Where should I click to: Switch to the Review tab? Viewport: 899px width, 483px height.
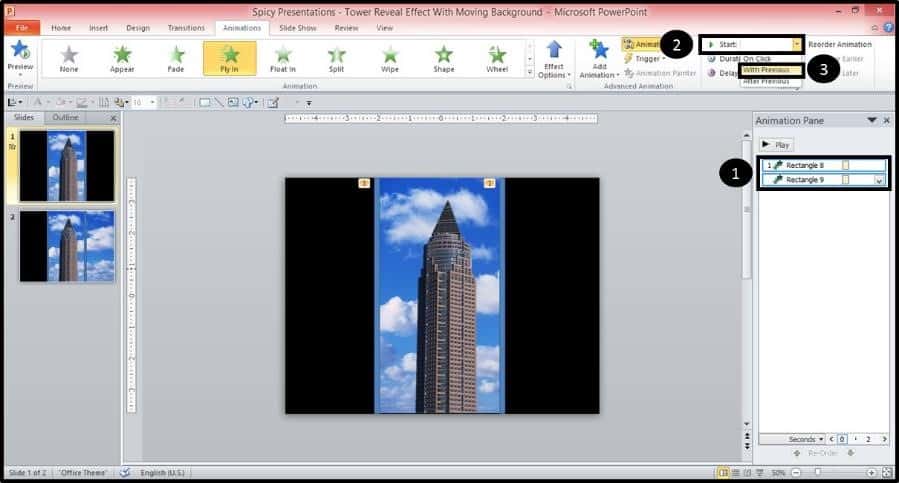pos(346,28)
